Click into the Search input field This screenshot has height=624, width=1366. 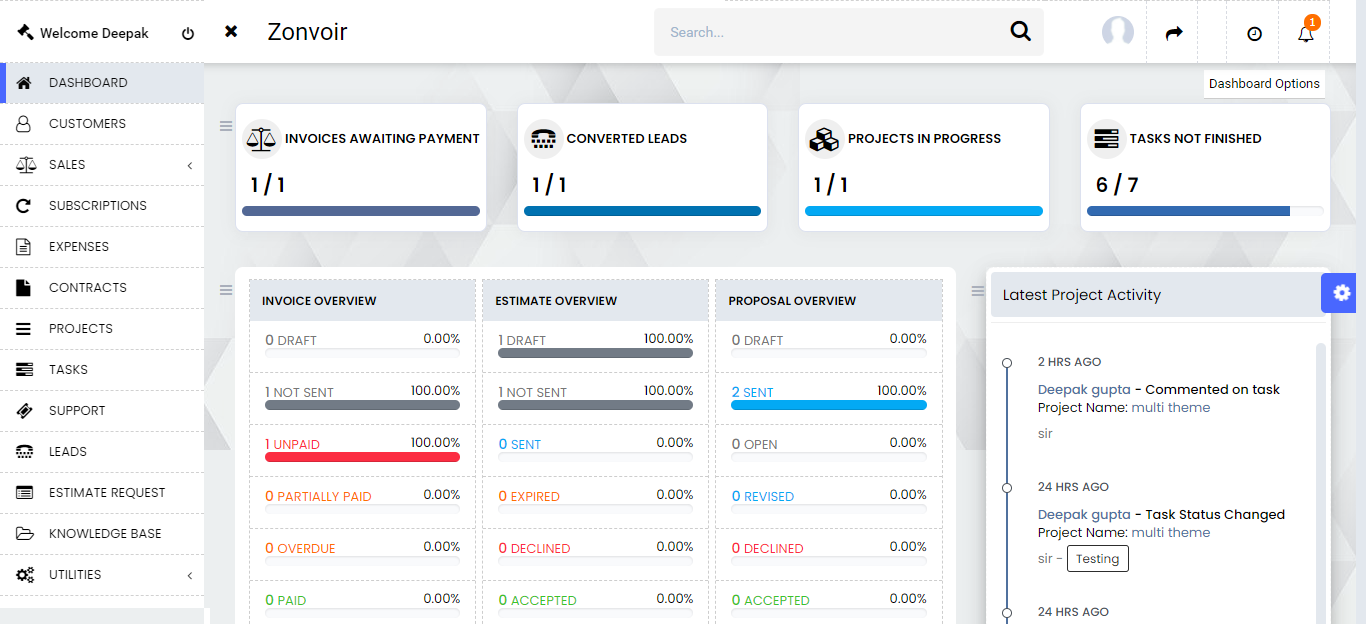point(830,32)
